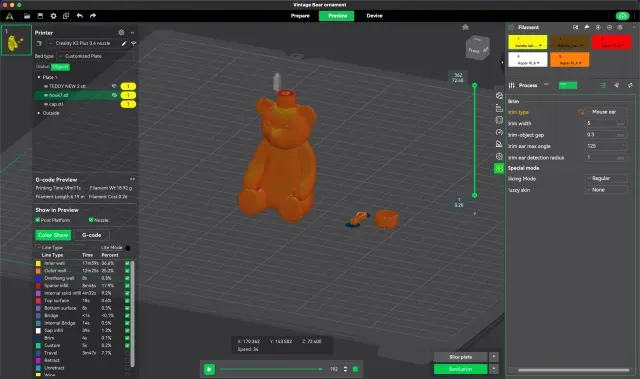640x379 pixels.
Task: Click the green list icon in the Process header
Action: click(x=603, y=85)
